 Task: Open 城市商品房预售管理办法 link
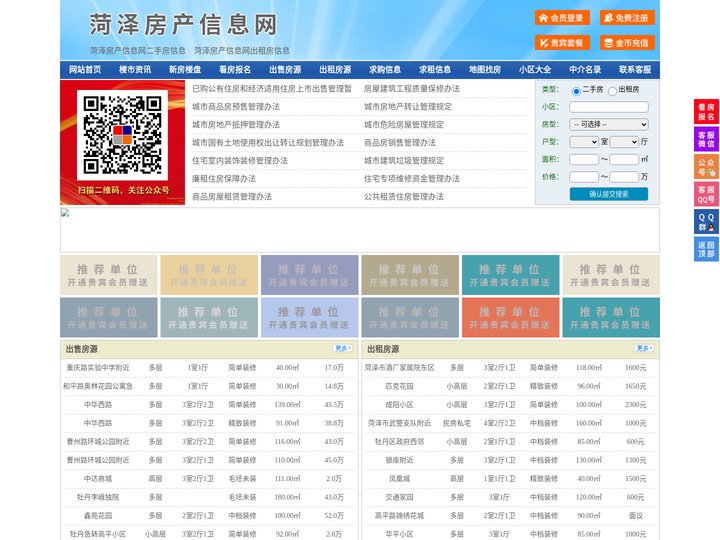[236, 107]
